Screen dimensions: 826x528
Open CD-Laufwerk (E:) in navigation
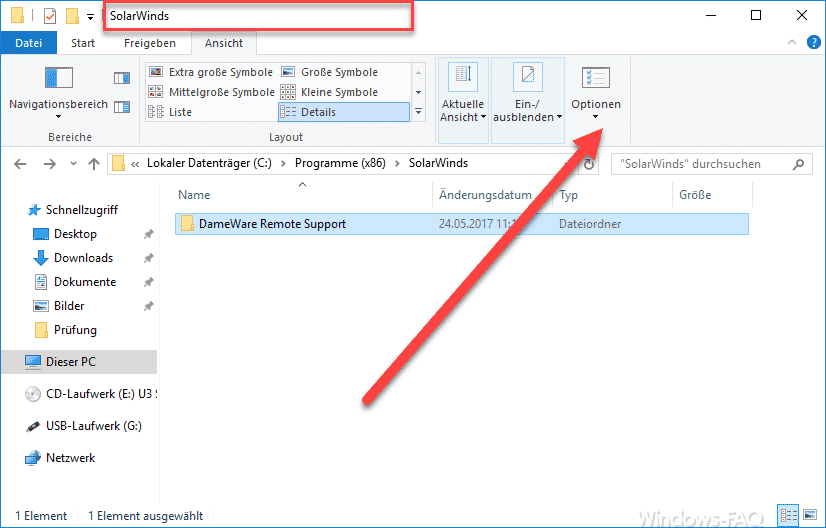click(91, 394)
